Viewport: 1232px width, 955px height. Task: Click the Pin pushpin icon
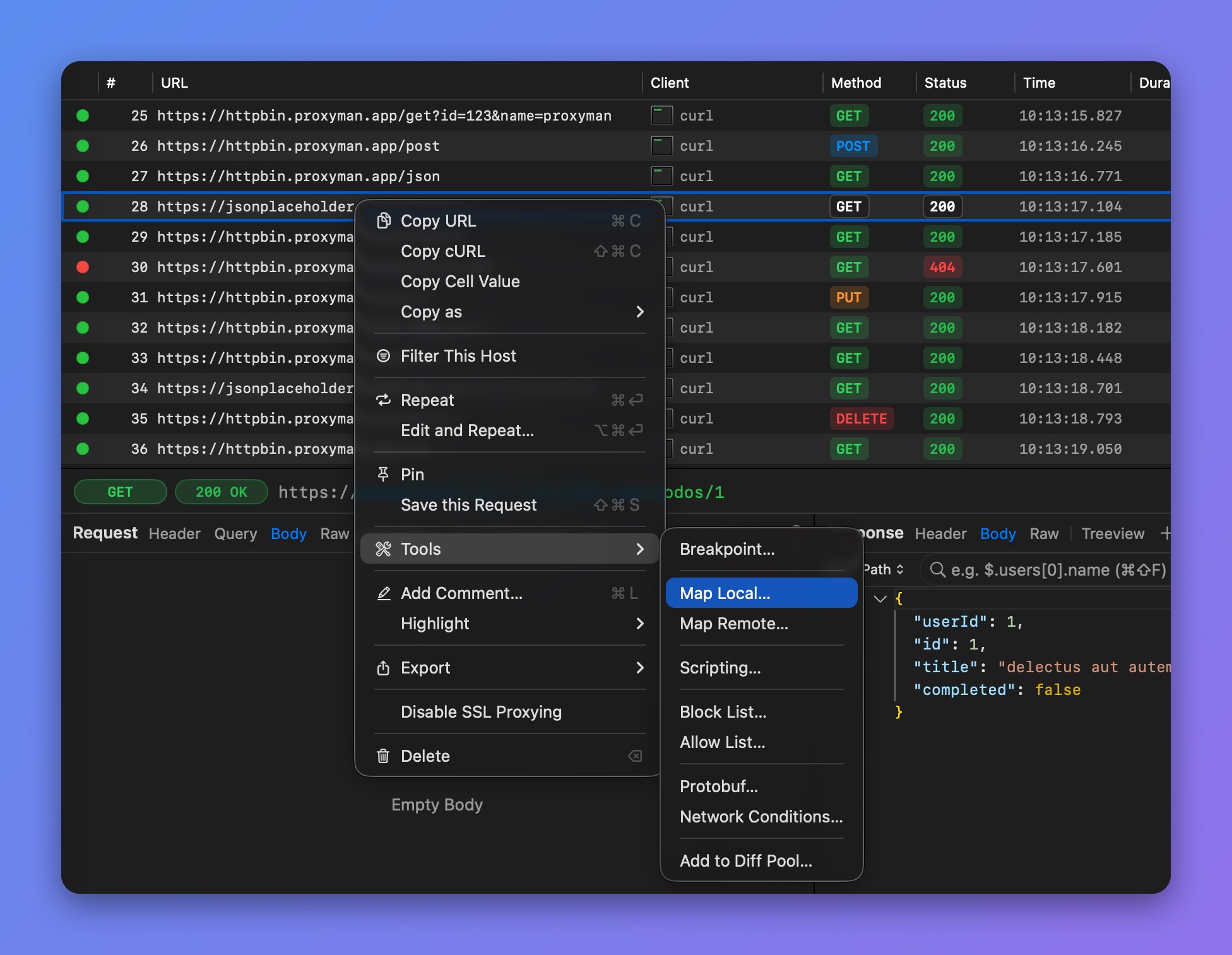(383, 475)
